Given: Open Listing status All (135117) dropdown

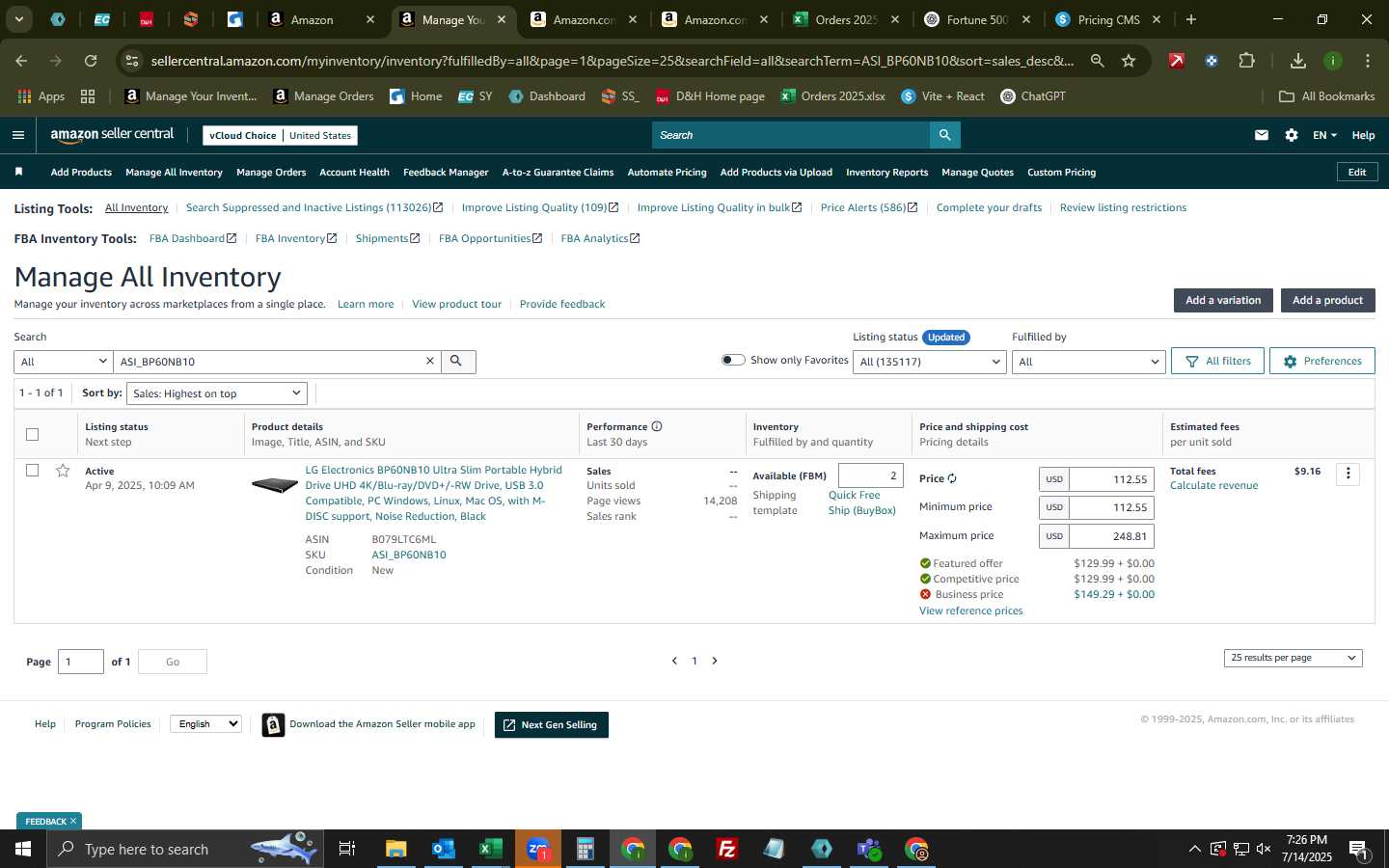Looking at the screenshot, I should click(x=930, y=362).
